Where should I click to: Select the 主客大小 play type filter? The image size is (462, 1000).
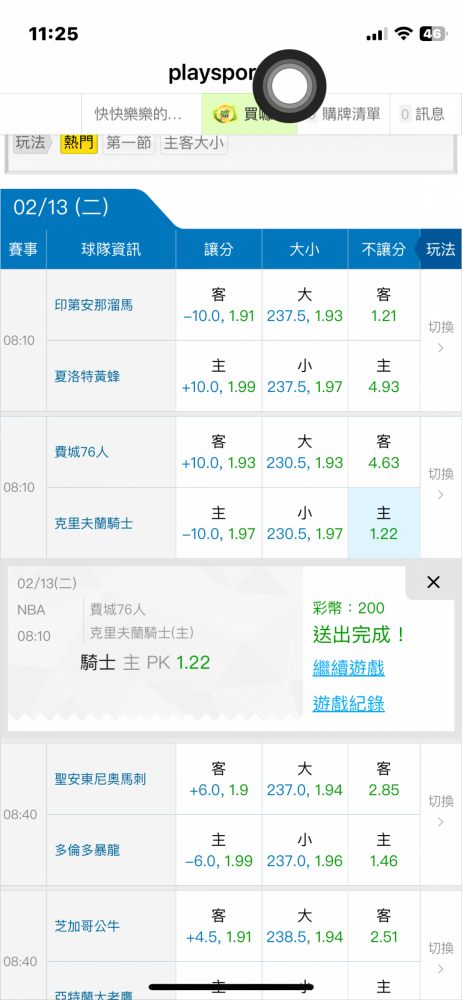point(194,143)
